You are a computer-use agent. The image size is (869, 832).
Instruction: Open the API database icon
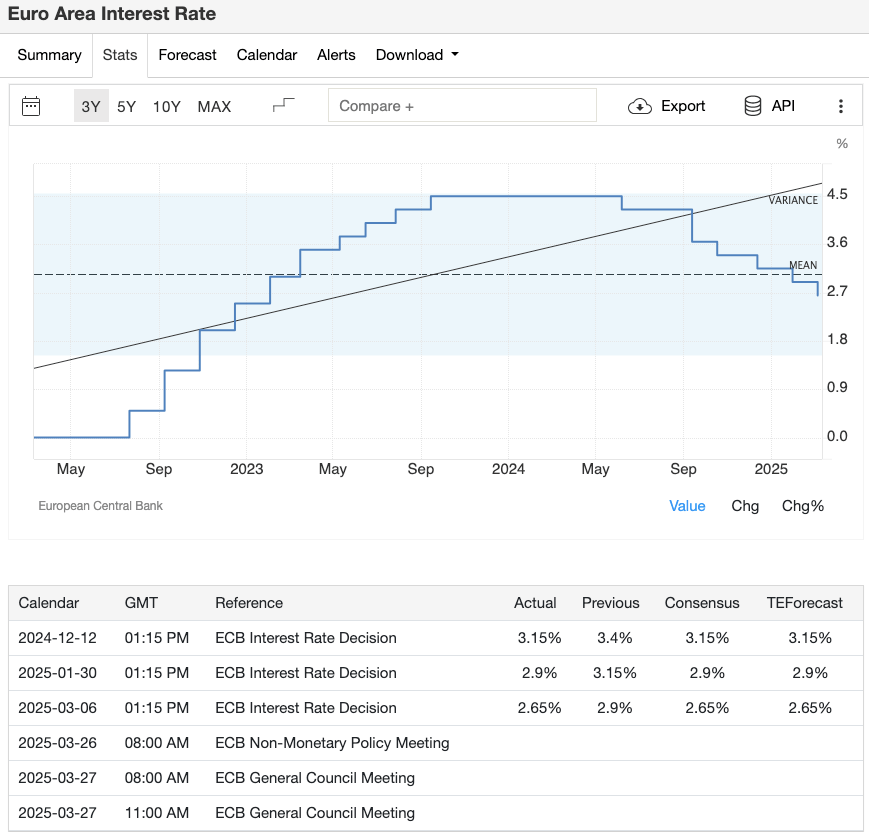(753, 106)
